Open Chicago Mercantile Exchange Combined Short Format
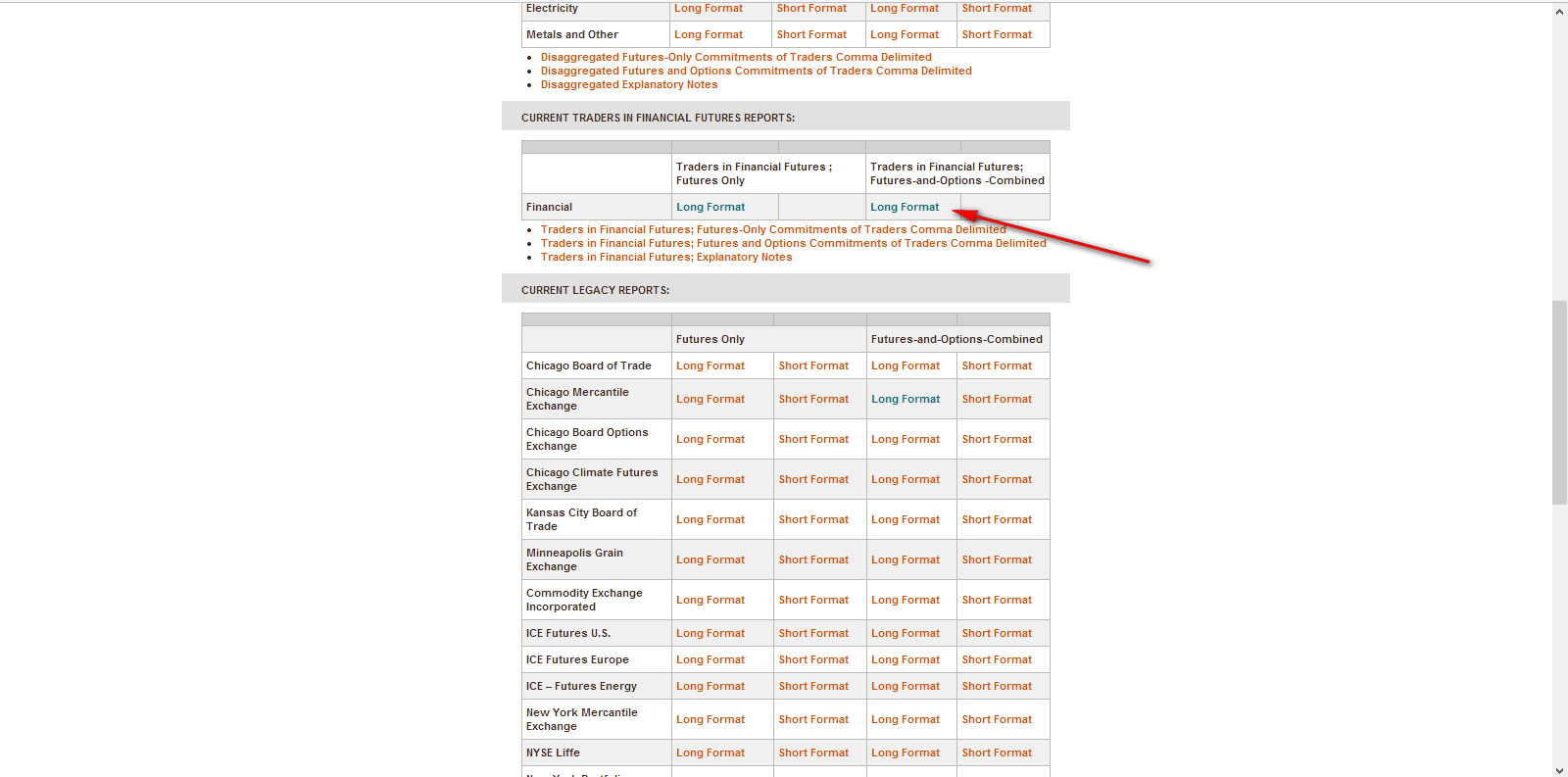The width and height of the screenshot is (1568, 777). click(x=997, y=399)
